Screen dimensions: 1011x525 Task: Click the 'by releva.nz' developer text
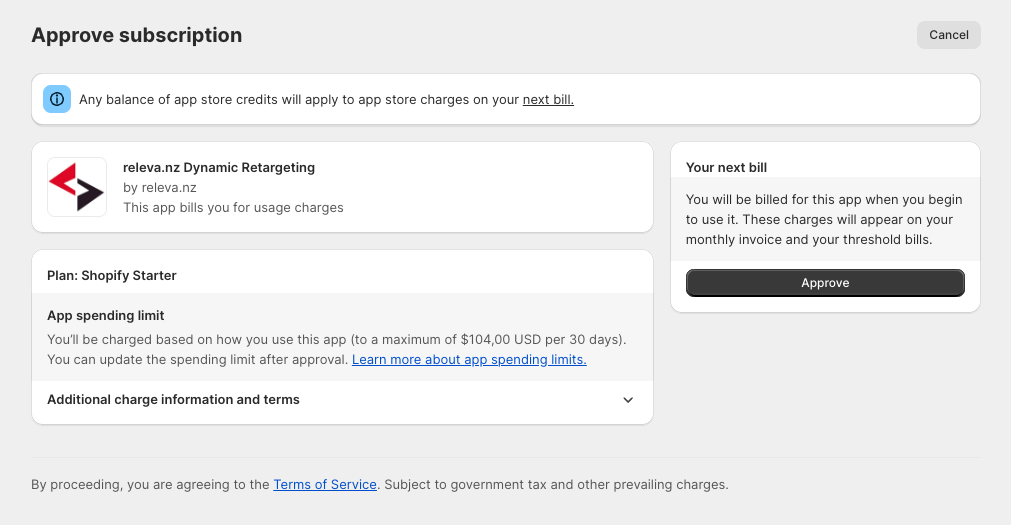[x=160, y=188]
